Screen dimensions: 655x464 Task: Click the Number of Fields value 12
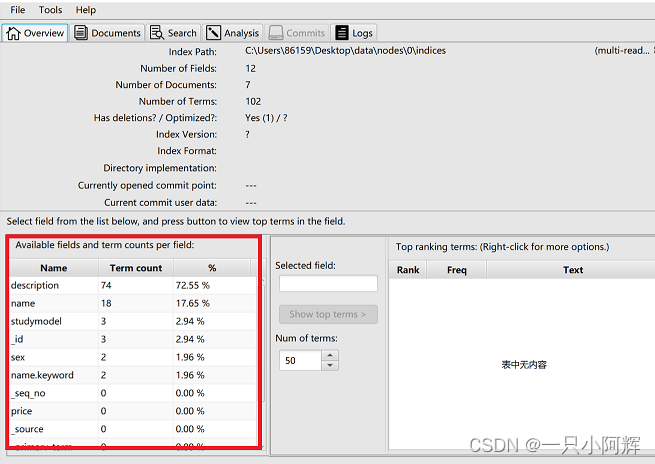pyautogui.click(x=250, y=68)
